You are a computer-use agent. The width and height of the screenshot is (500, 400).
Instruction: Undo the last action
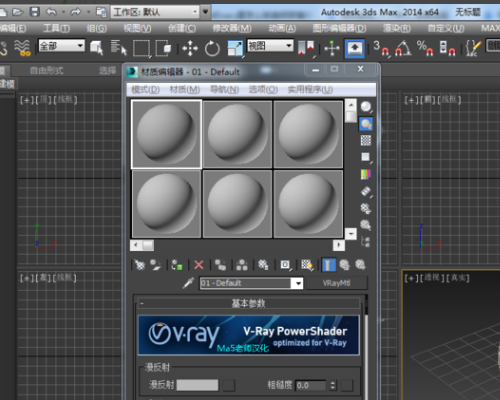(51, 12)
